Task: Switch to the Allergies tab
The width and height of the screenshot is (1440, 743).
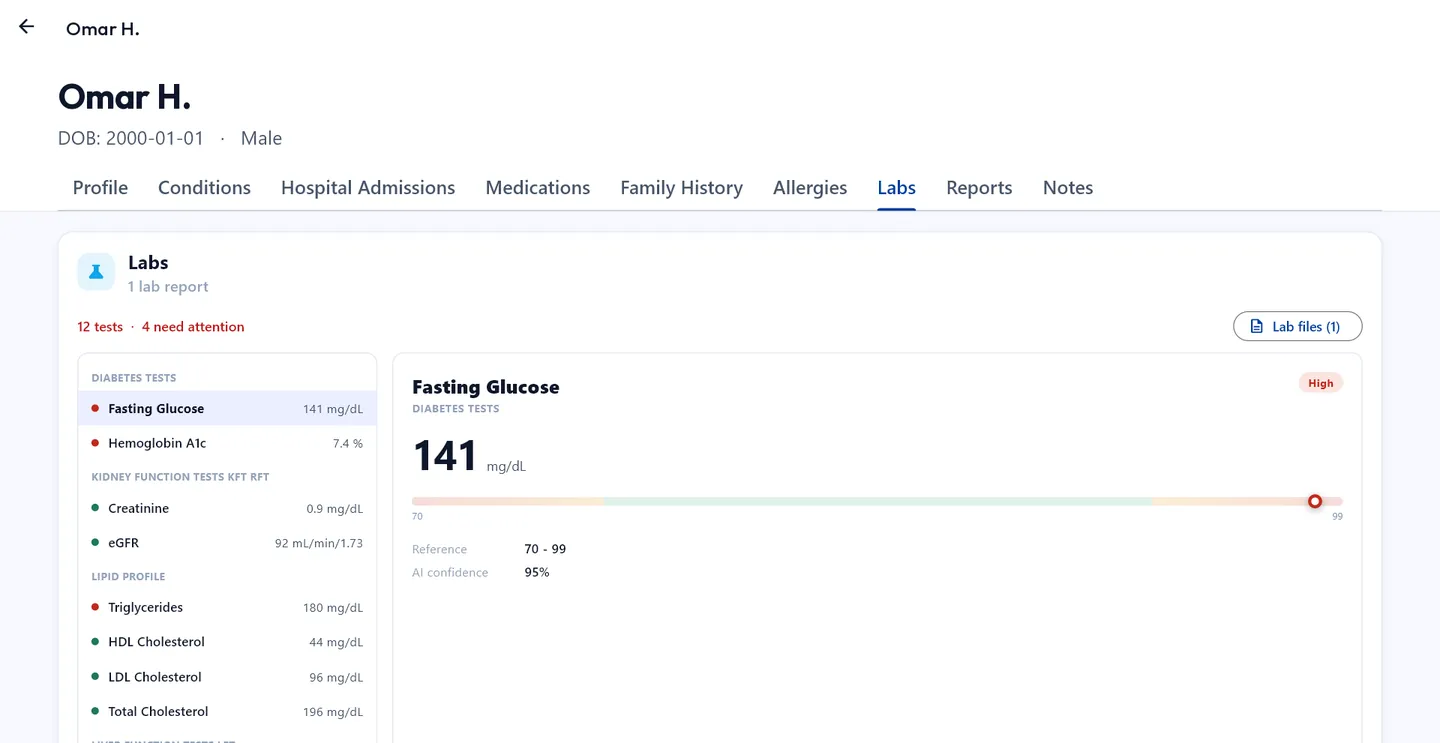Action: pos(810,188)
